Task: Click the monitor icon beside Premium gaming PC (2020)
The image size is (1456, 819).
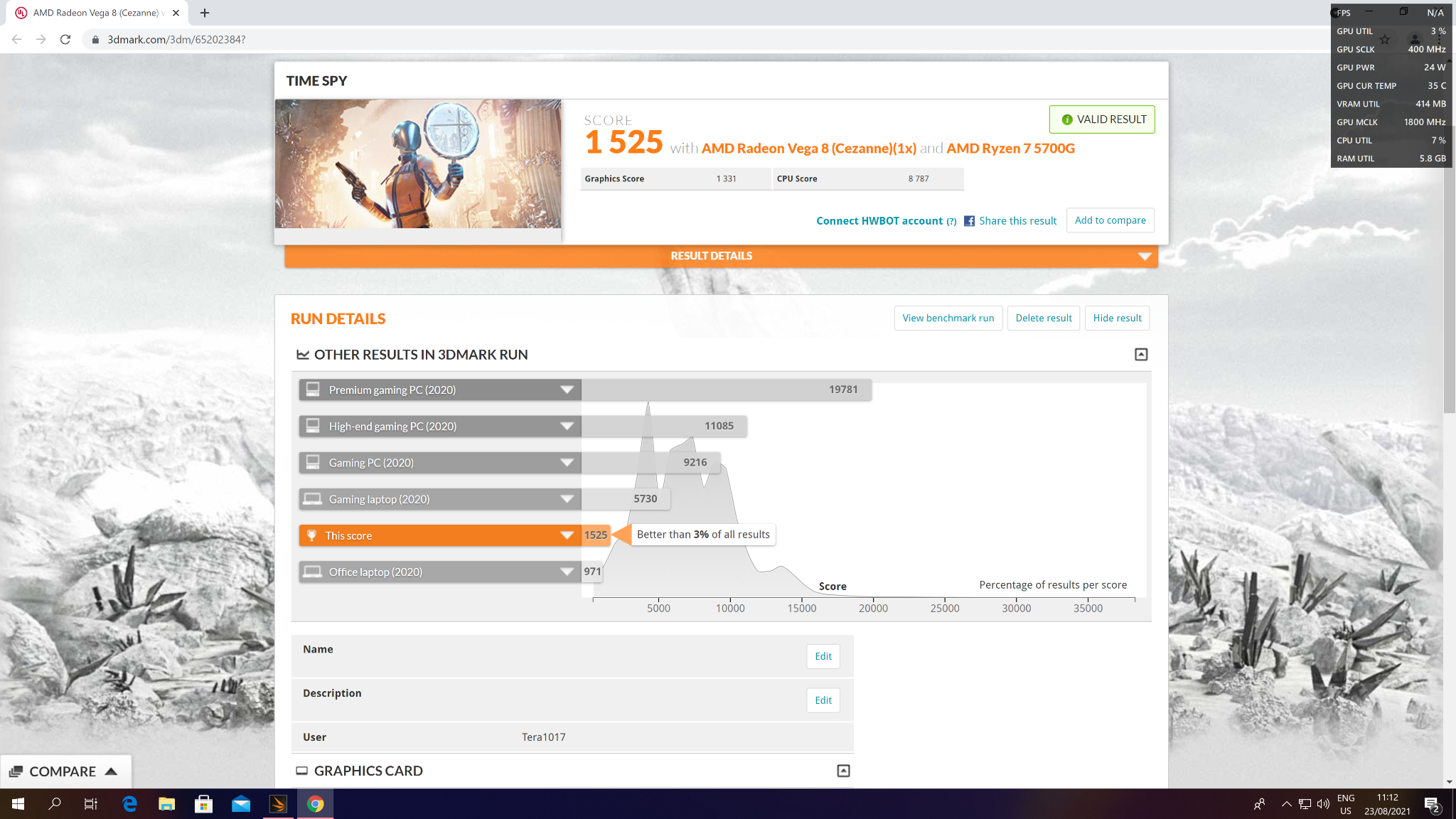Action: click(312, 390)
